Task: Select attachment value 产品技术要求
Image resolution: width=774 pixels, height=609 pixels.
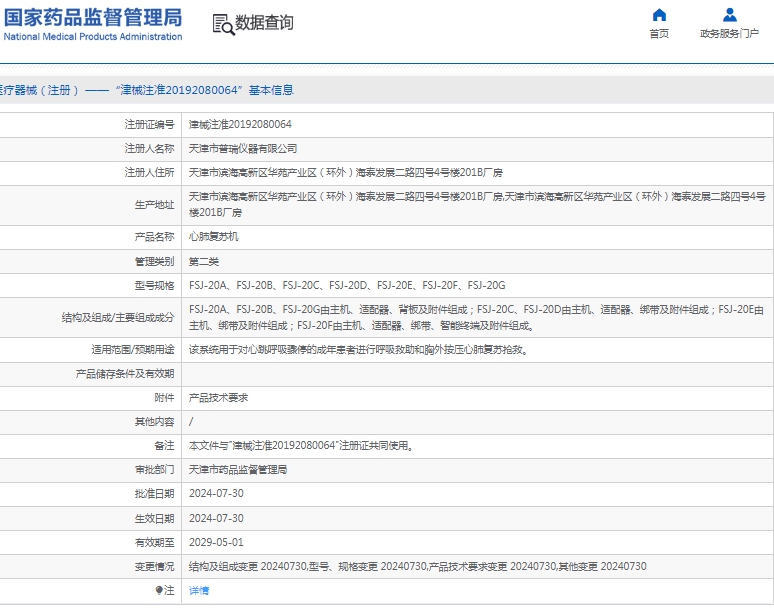Action: pyautogui.click(x=219, y=398)
